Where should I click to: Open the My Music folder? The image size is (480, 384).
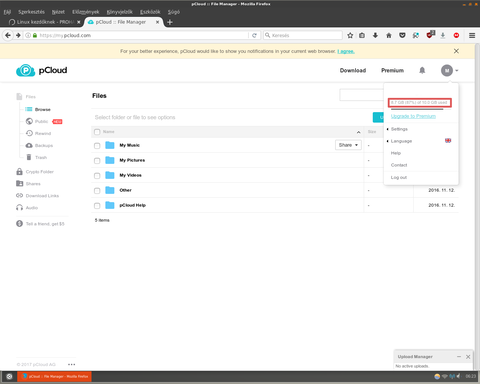[x=130, y=145]
